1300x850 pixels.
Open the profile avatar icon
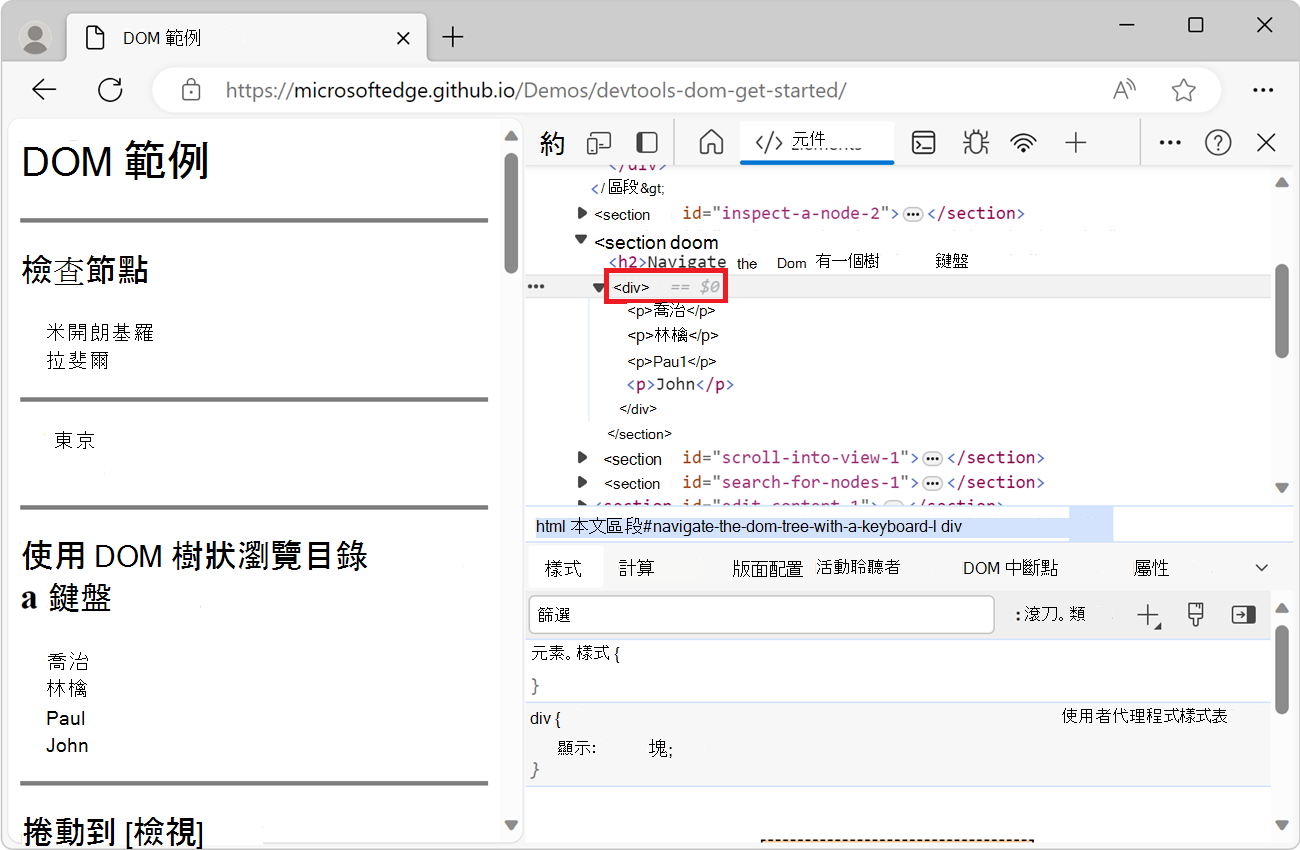click(x=36, y=38)
